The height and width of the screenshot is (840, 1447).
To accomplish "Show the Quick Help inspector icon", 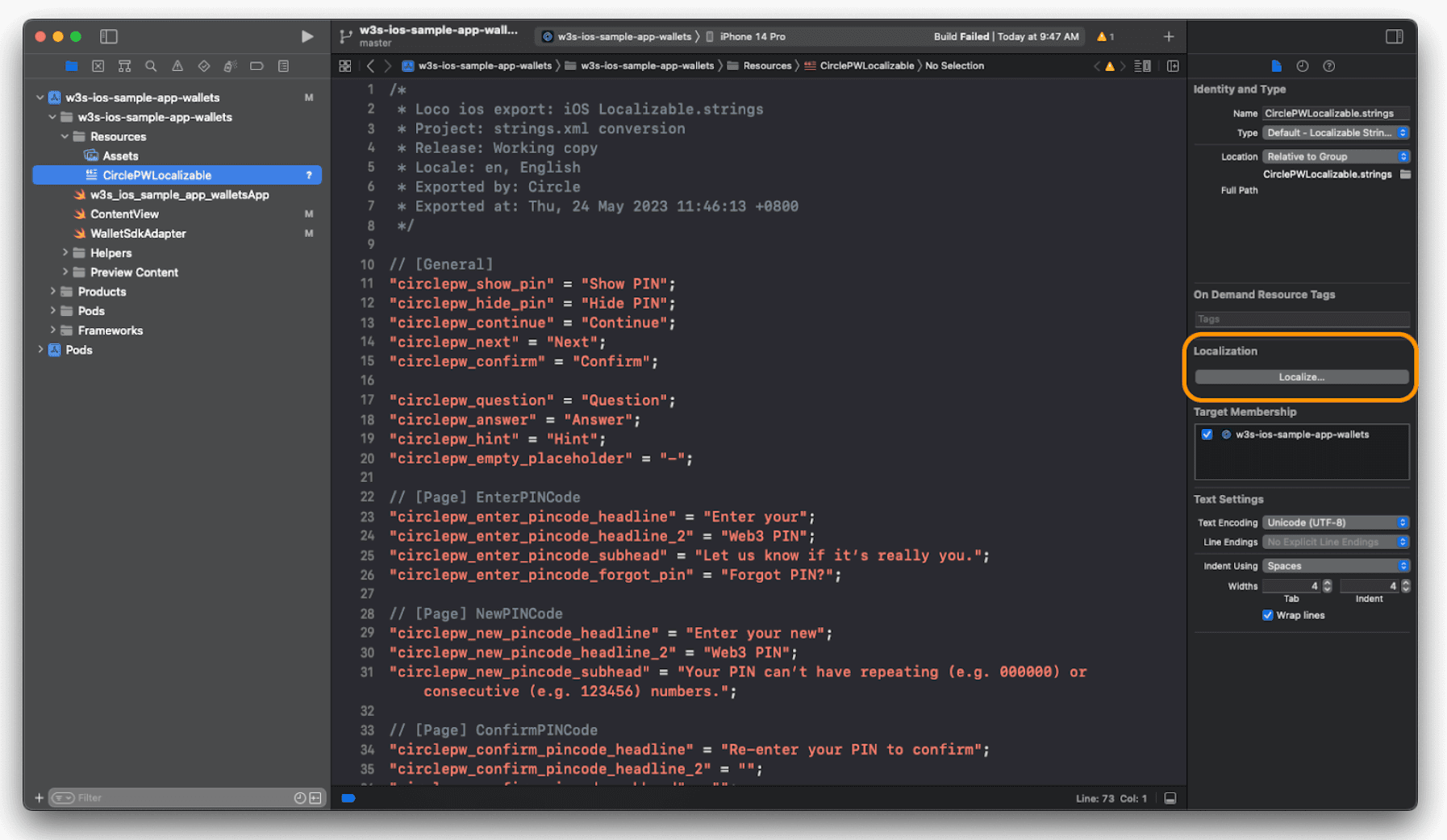I will 1328,66.
